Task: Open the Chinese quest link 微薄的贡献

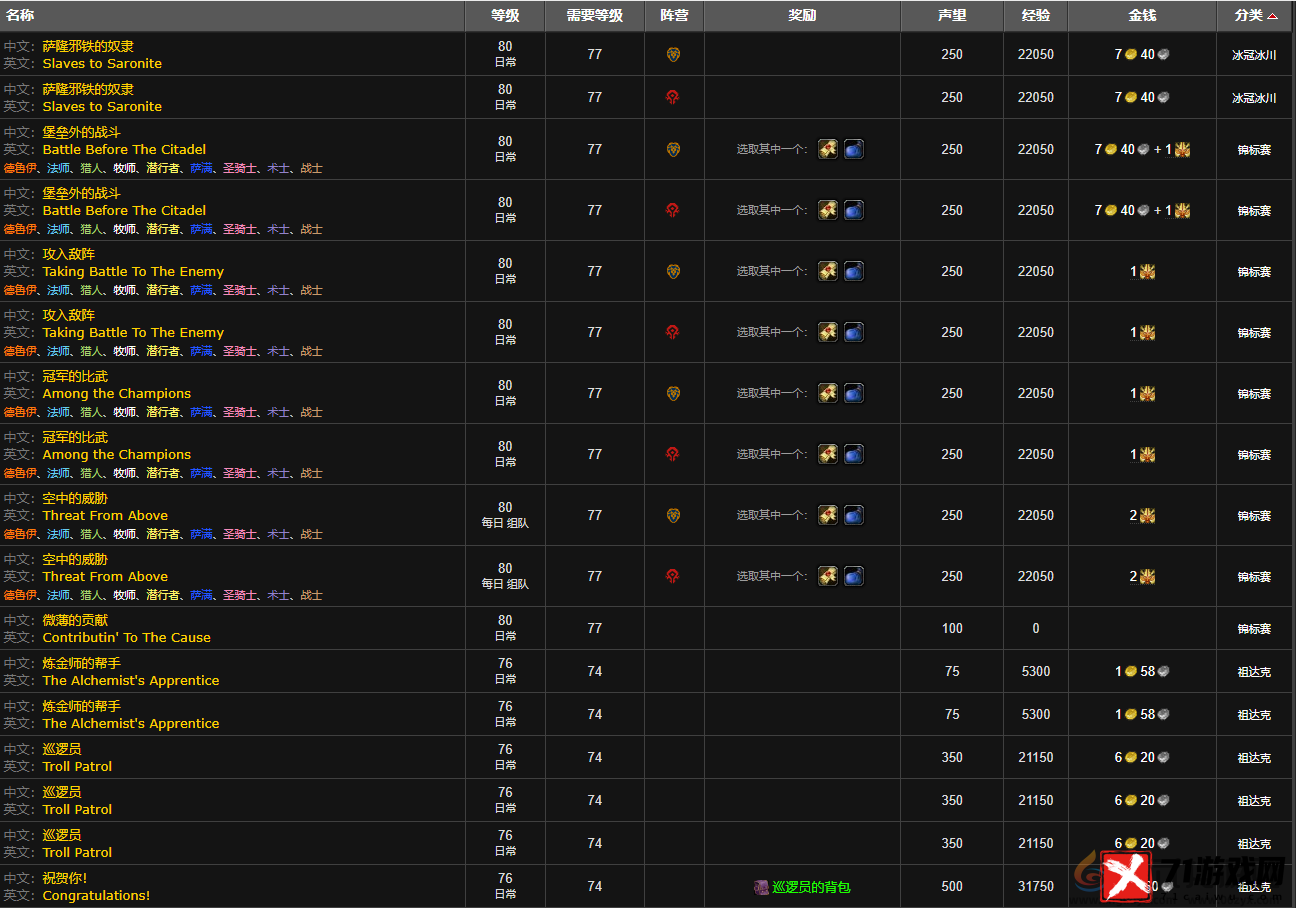Action: [x=75, y=620]
